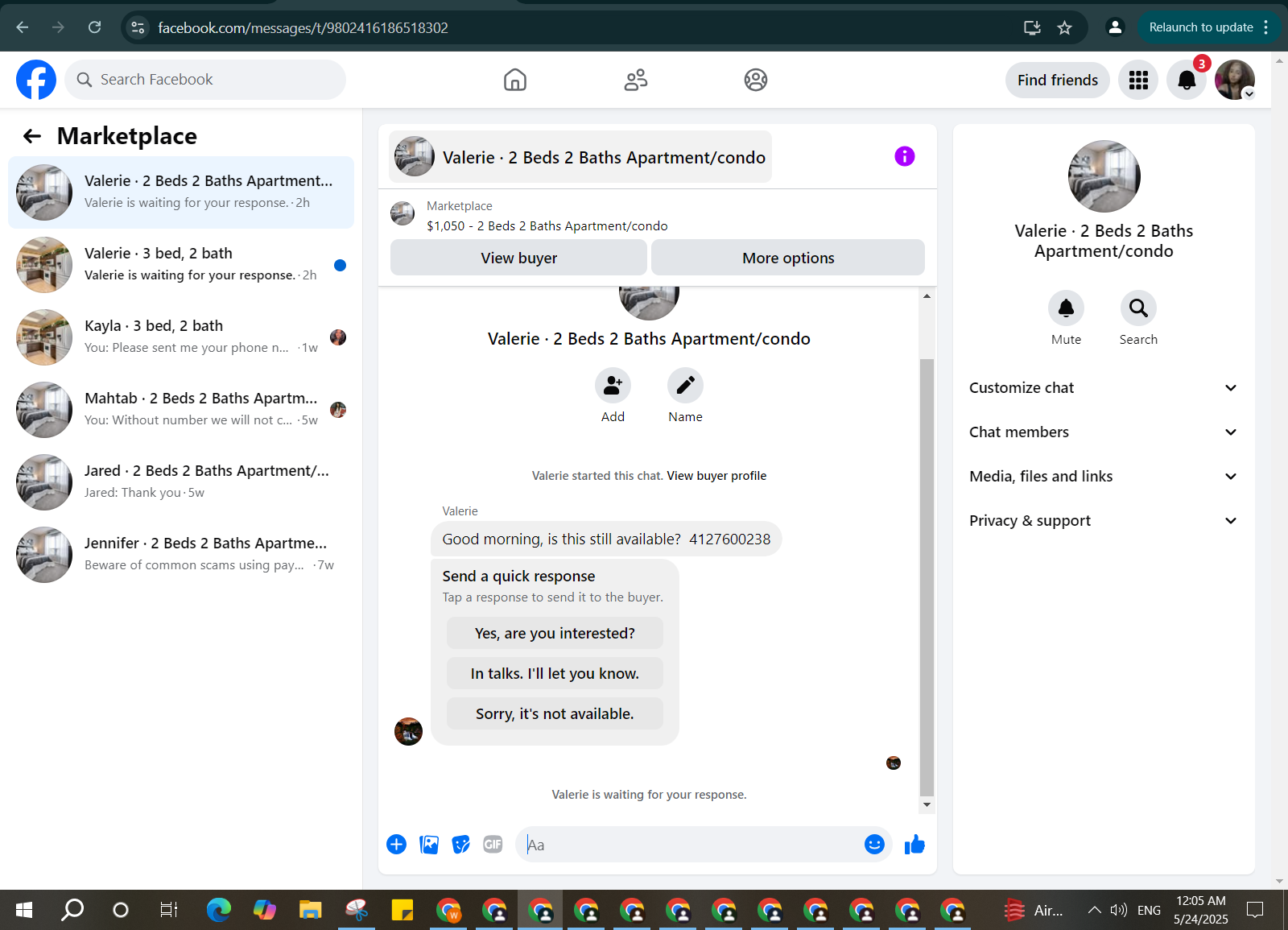Viewport: 1288px width, 930px height.
Task: Open the Windows notification center
Action: [x=1254, y=910]
